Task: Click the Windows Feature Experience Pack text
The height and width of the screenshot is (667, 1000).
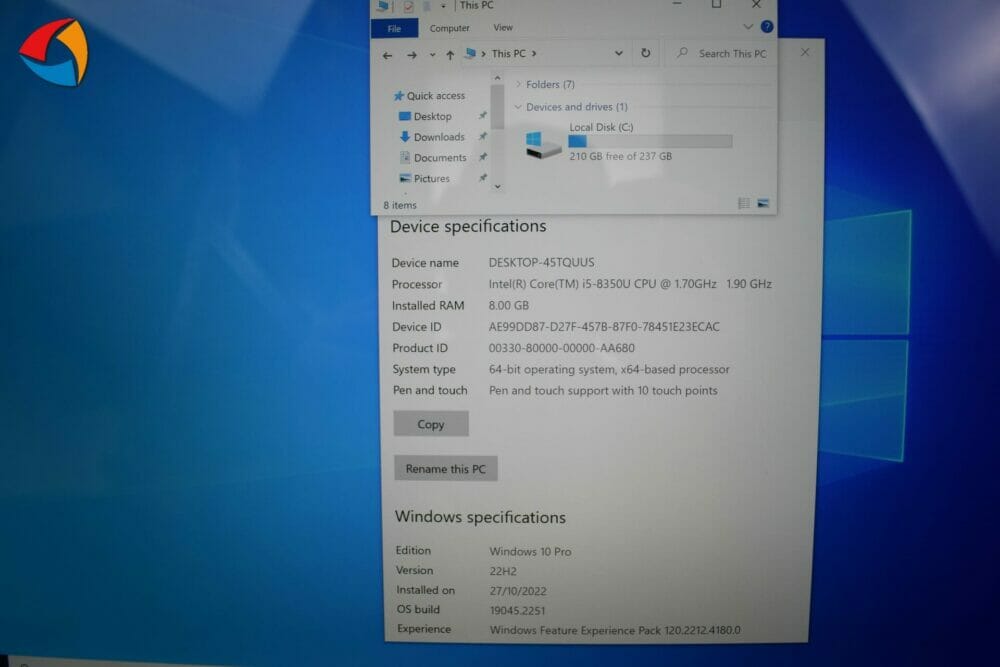Action: [x=615, y=631]
